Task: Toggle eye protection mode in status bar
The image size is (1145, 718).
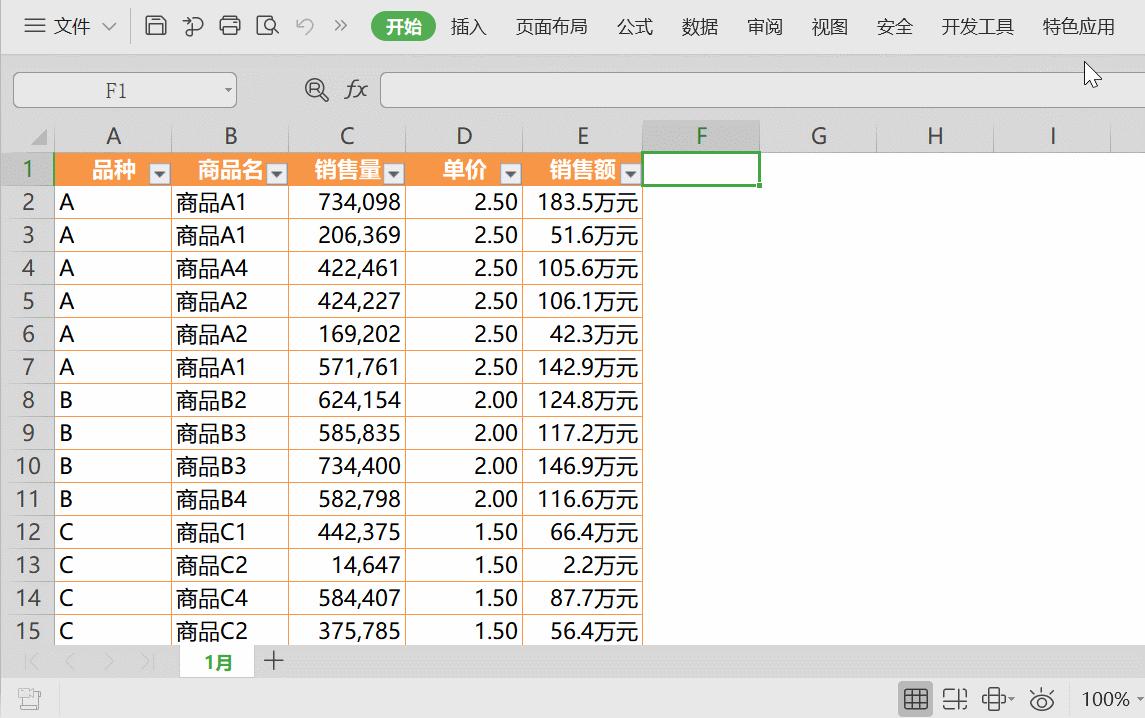Action: coord(1043,698)
